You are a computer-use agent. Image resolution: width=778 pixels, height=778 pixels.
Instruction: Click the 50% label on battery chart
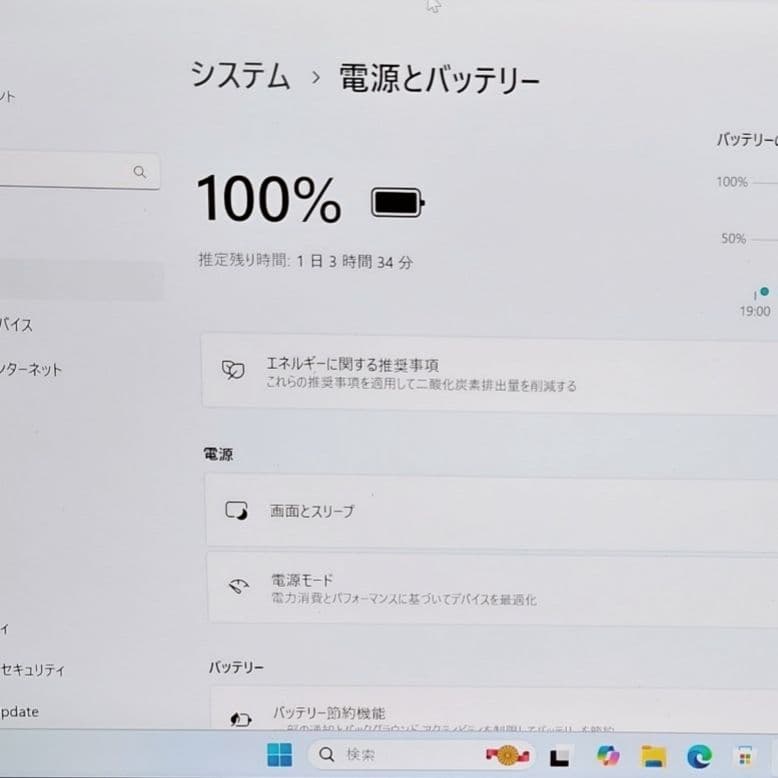click(733, 239)
